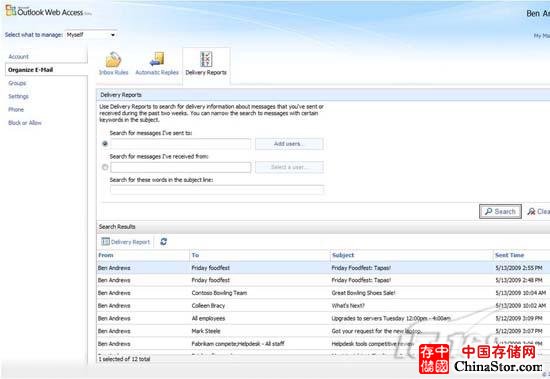Click the Clear button
This screenshot has width=550, height=379.
coord(538,211)
